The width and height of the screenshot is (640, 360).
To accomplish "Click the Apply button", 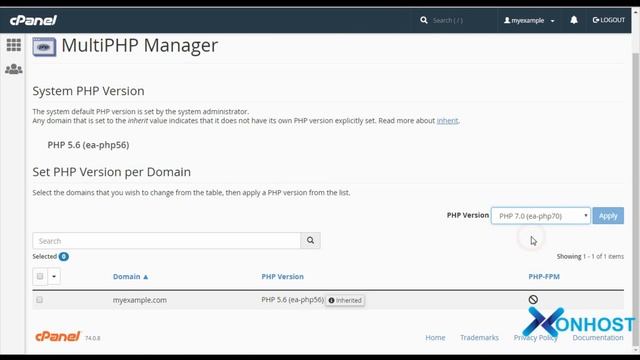I will point(608,216).
